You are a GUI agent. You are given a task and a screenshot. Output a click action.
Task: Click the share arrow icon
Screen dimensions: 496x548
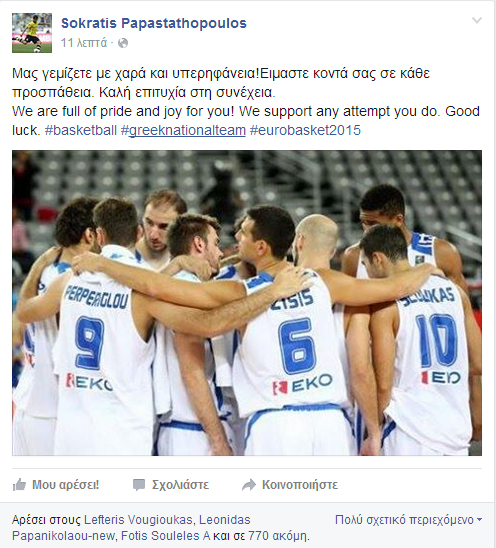(x=249, y=485)
